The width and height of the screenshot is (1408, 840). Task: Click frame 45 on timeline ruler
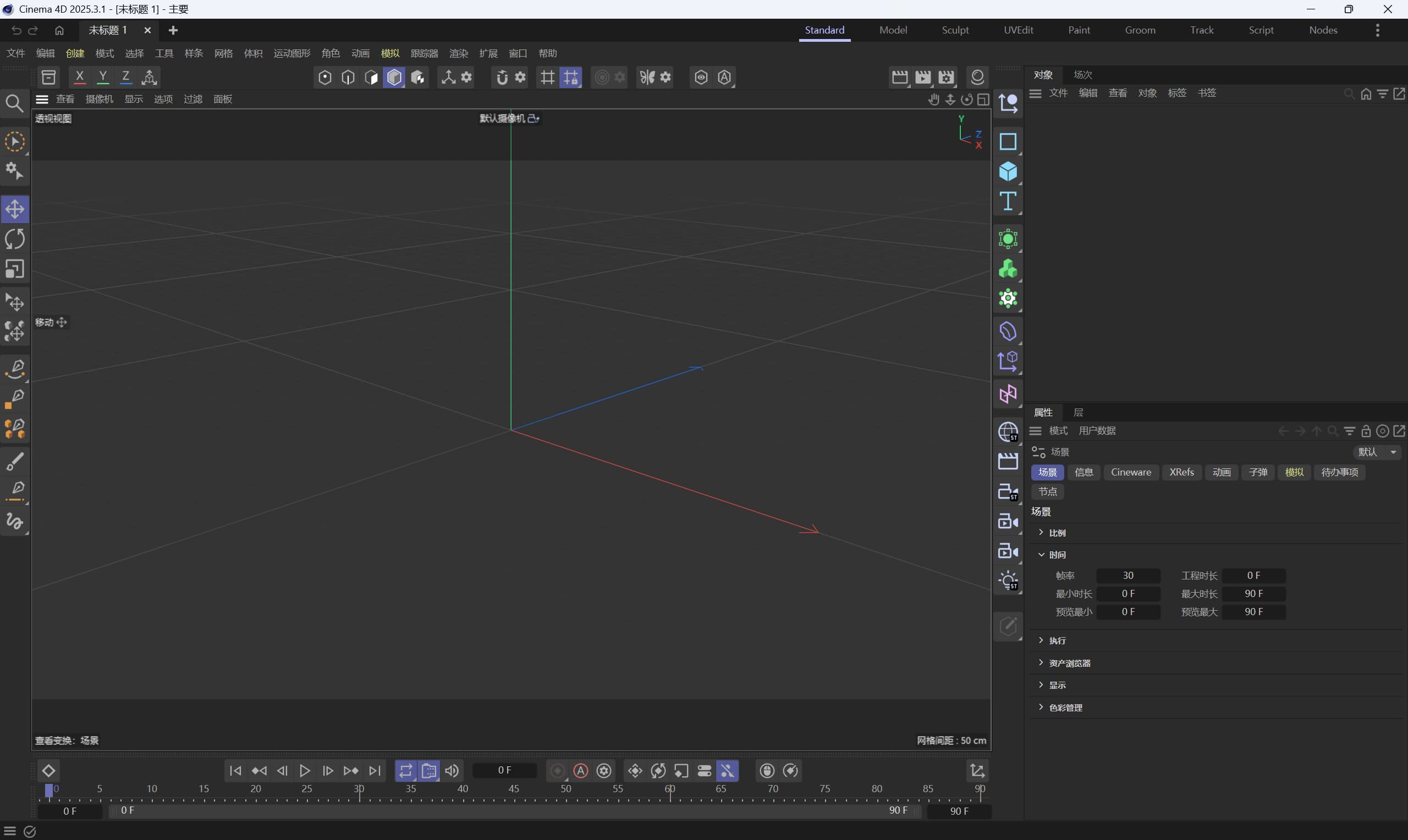coord(514,789)
